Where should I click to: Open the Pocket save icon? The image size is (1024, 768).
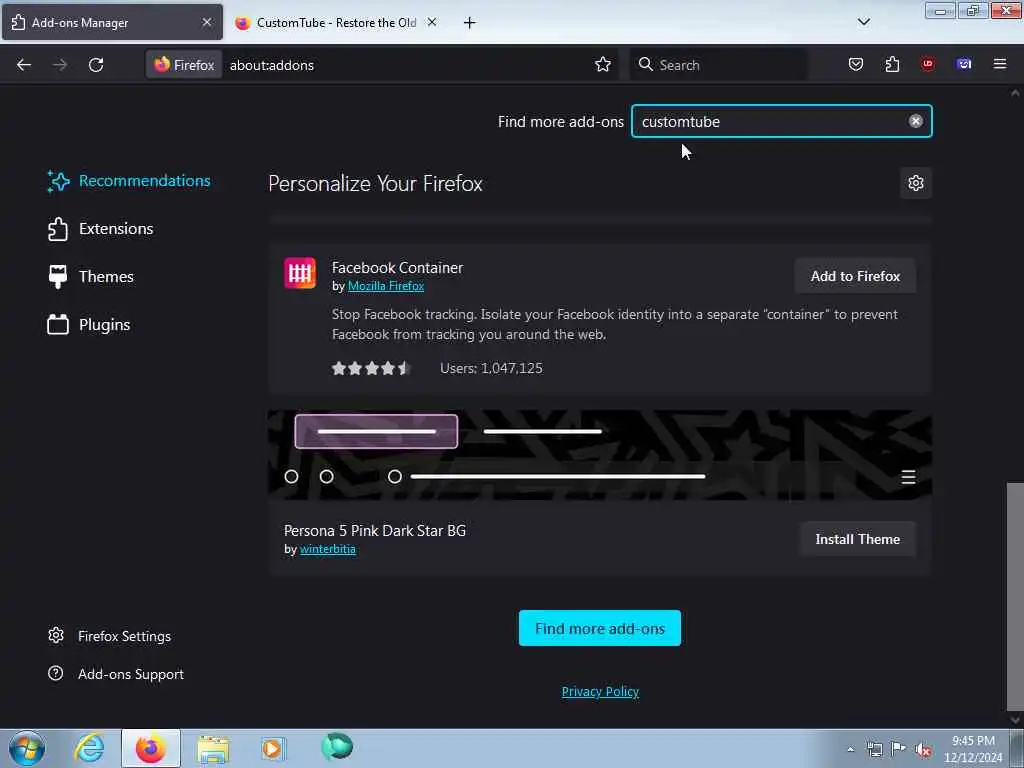click(856, 65)
